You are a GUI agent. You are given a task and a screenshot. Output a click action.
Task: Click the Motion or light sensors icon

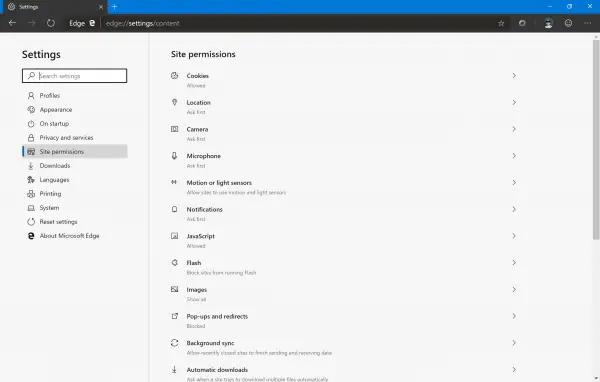coord(174,182)
